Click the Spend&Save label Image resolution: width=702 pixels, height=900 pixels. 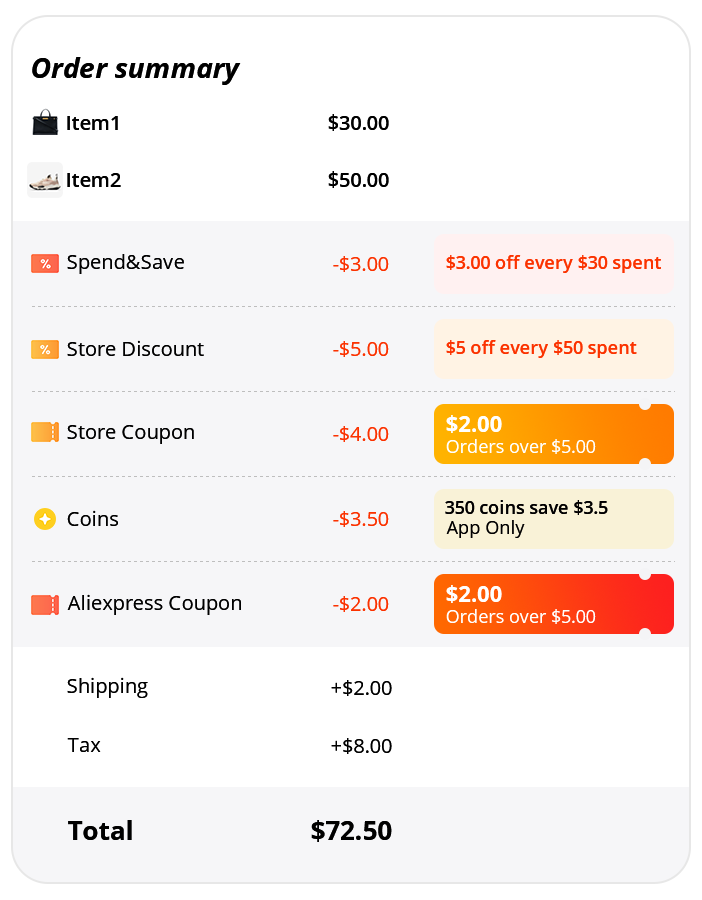pyautogui.click(x=125, y=263)
